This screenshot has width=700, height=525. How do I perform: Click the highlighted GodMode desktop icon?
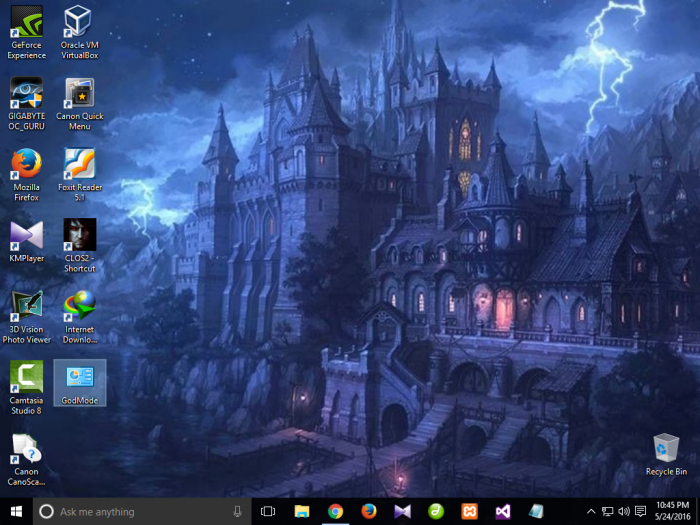79,383
